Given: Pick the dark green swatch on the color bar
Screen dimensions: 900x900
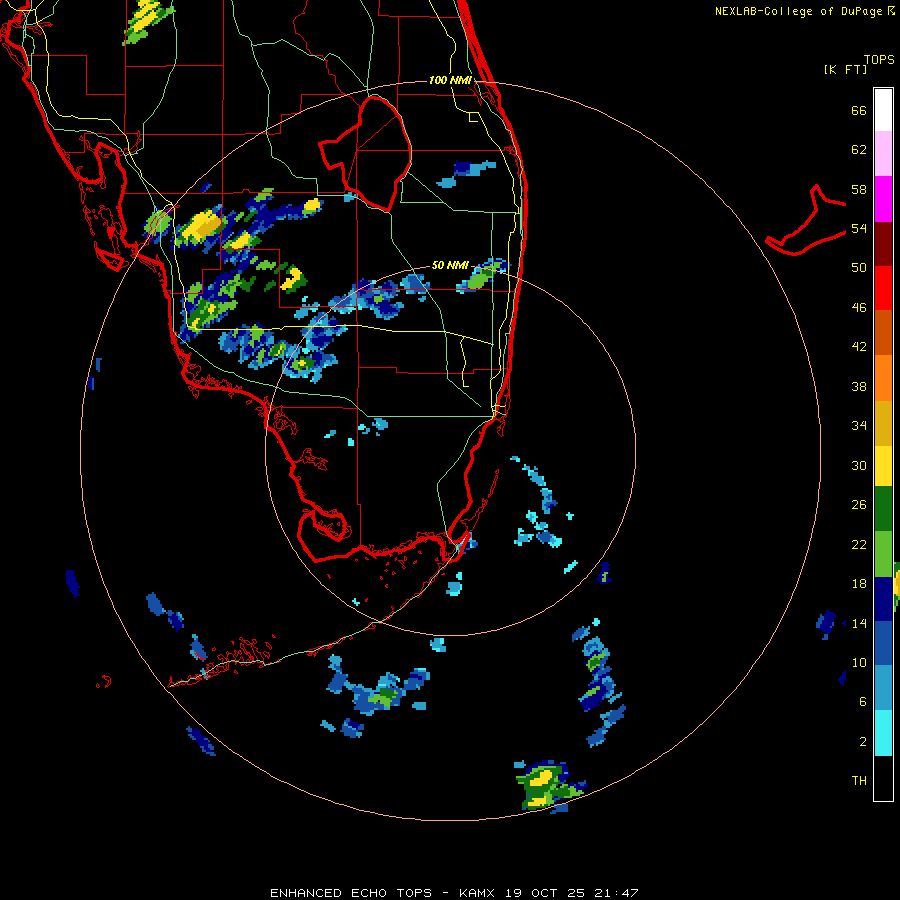Looking at the screenshot, I should tap(883, 509).
